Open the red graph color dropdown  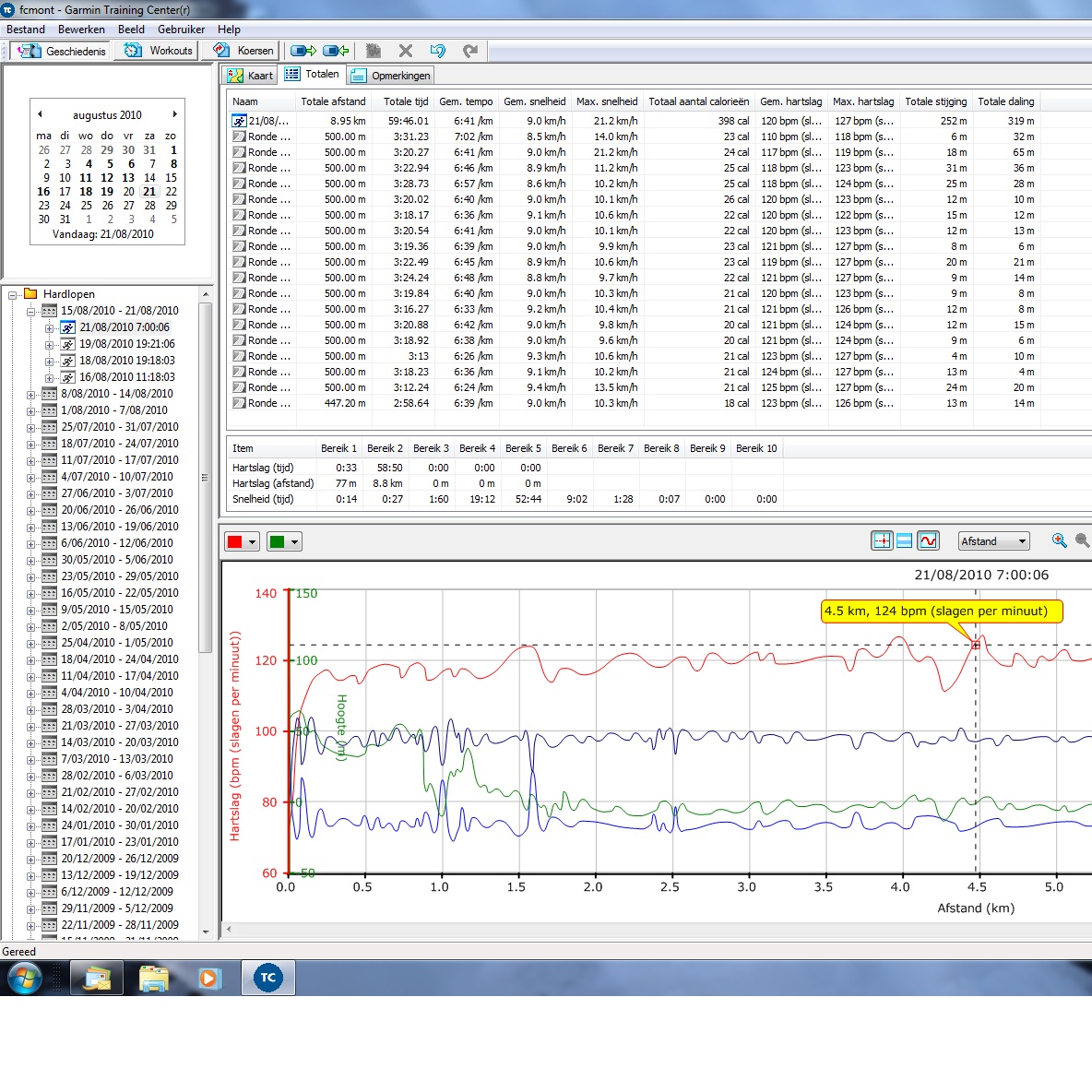click(x=252, y=541)
